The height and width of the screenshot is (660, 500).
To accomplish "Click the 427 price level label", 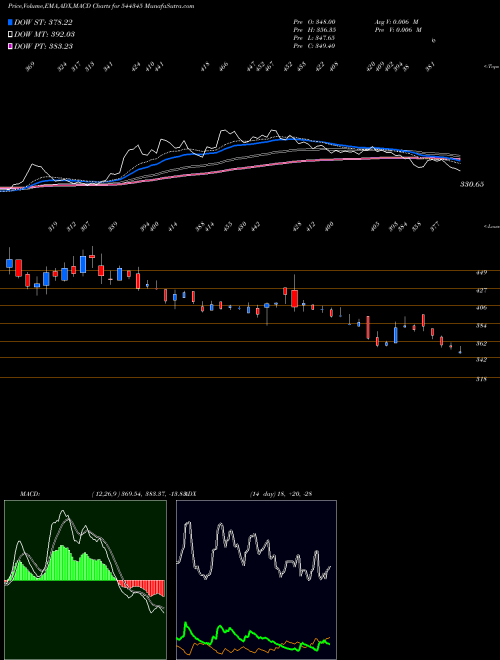I will [x=481, y=290].
